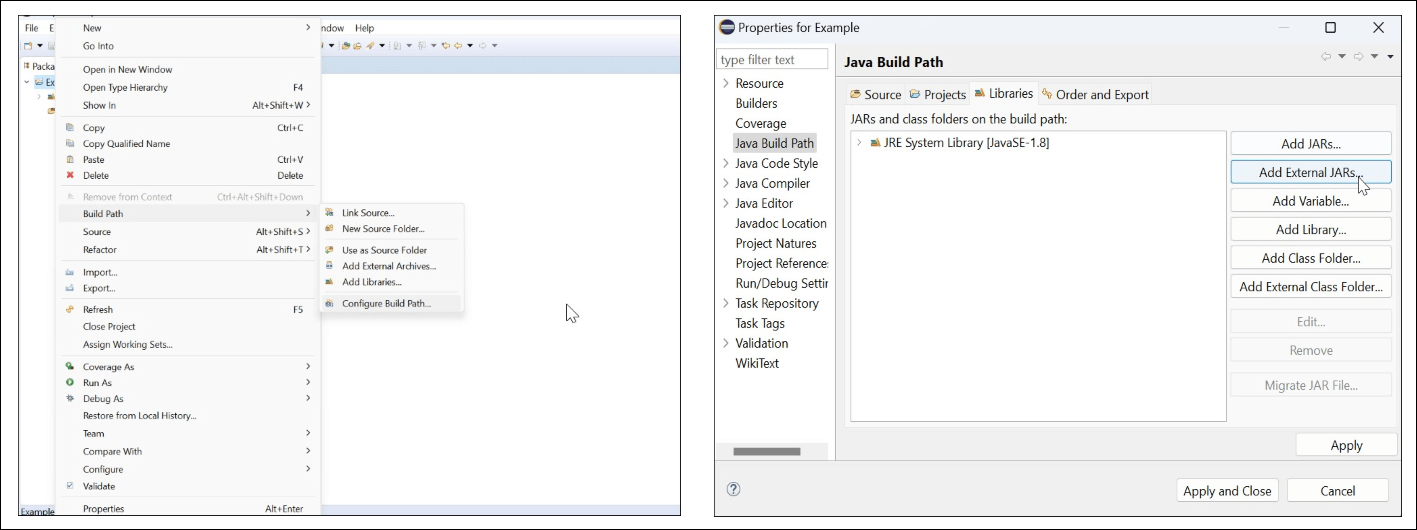Click the Use as Source Folder icon
The height and width of the screenshot is (530, 1417).
click(x=330, y=250)
